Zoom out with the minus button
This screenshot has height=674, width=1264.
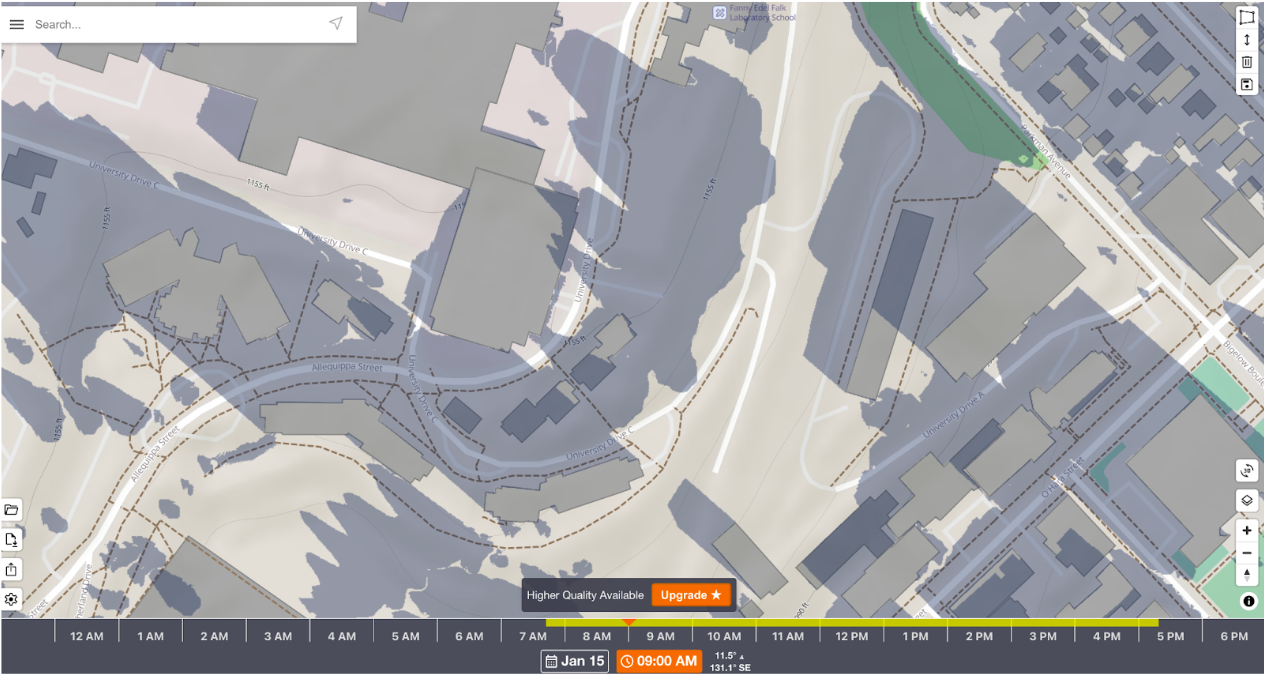point(1246,553)
